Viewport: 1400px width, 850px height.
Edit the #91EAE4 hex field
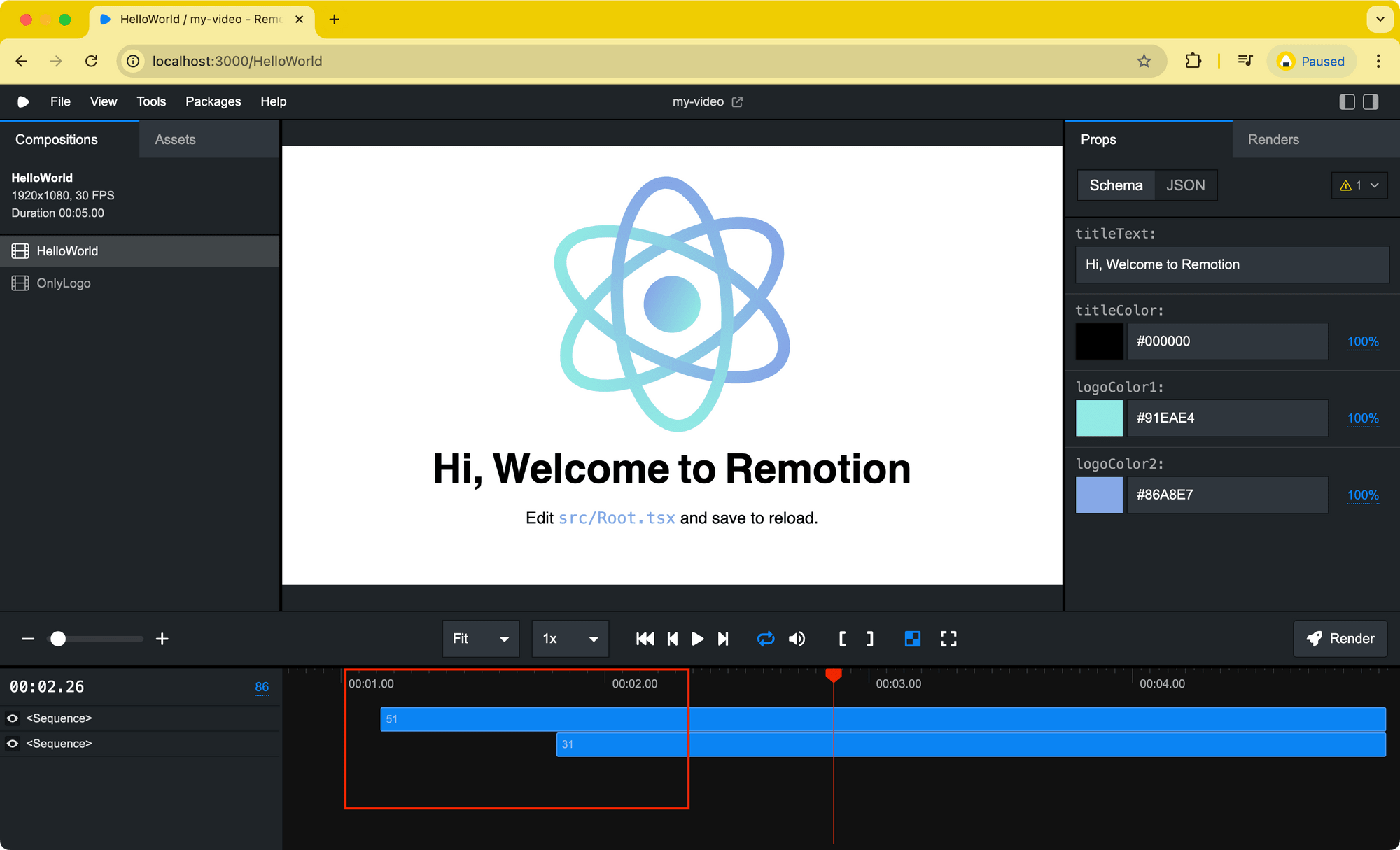1227,418
